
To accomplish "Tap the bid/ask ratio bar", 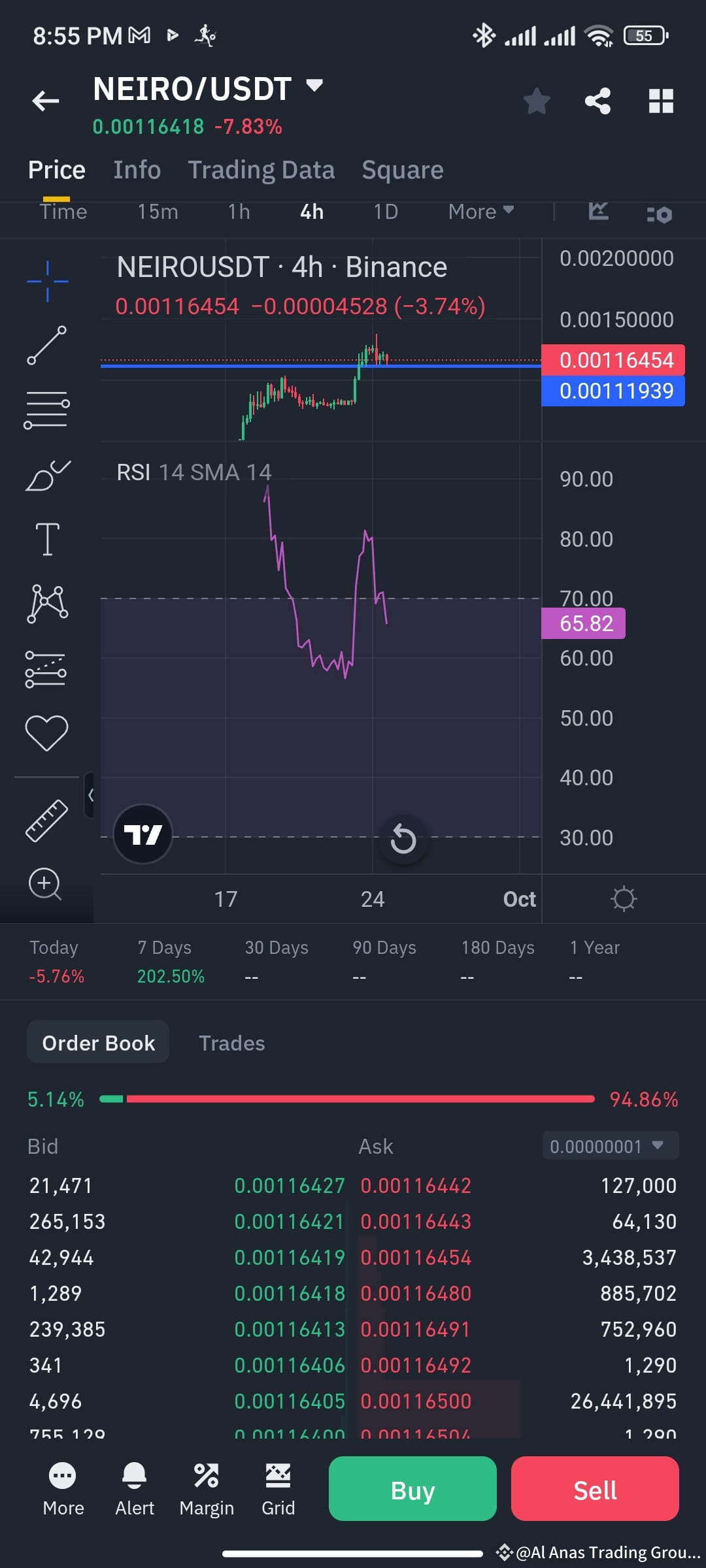I will [x=347, y=1099].
